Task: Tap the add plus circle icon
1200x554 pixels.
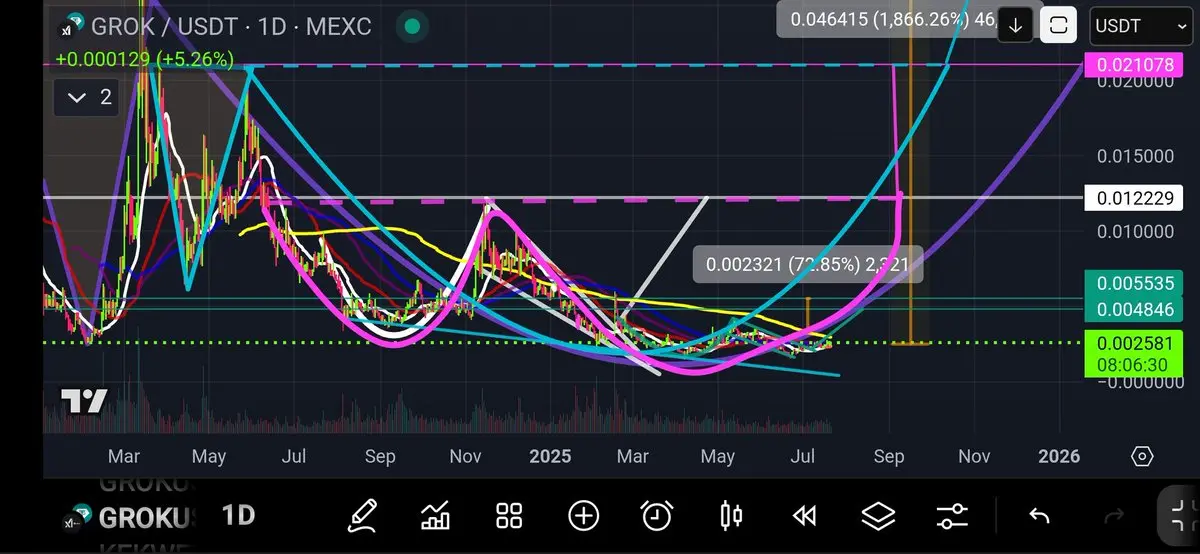Action: click(x=583, y=516)
